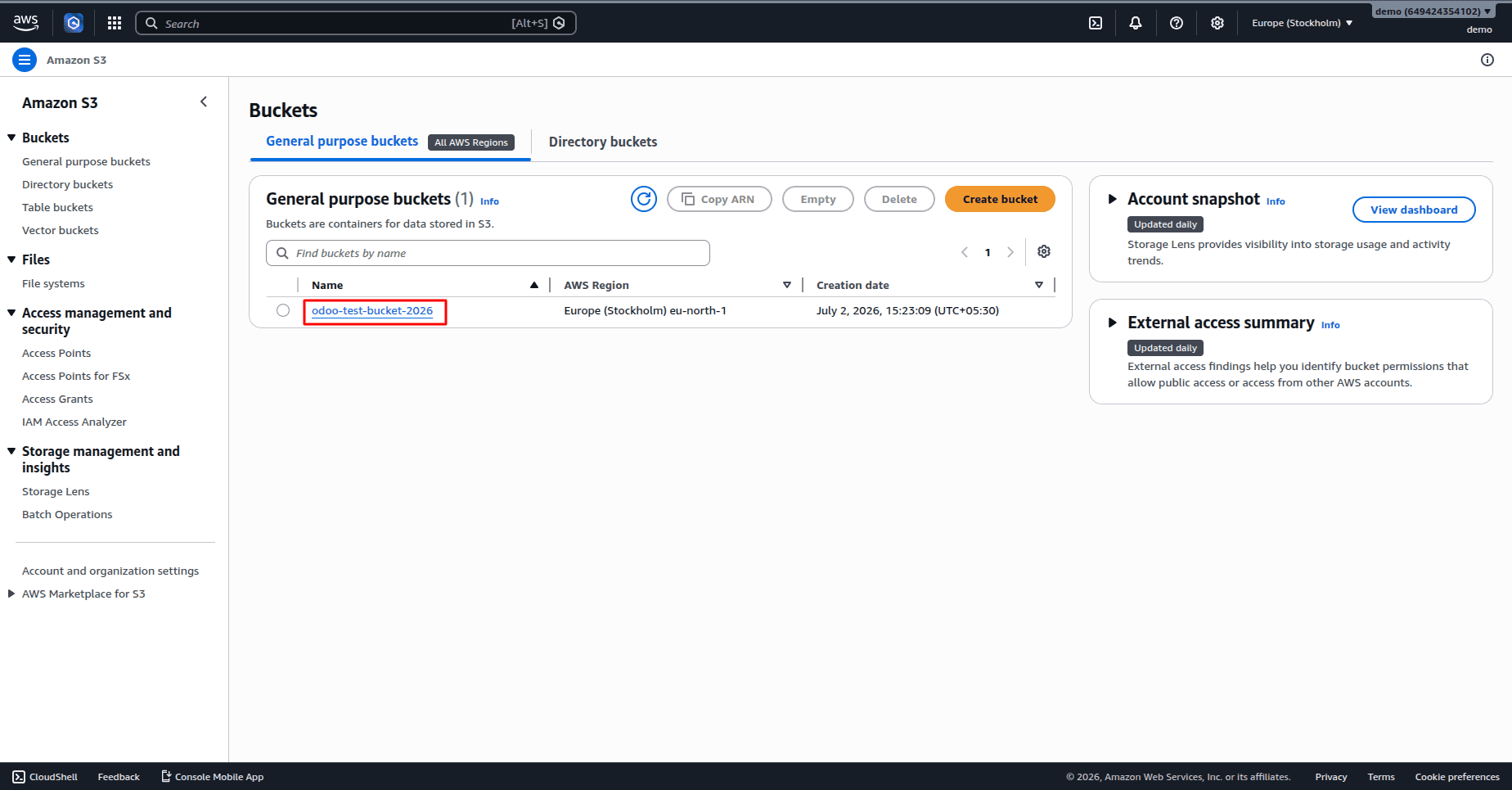Expand the External access summary panel
The height and width of the screenshot is (790, 1512).
[1112, 323]
